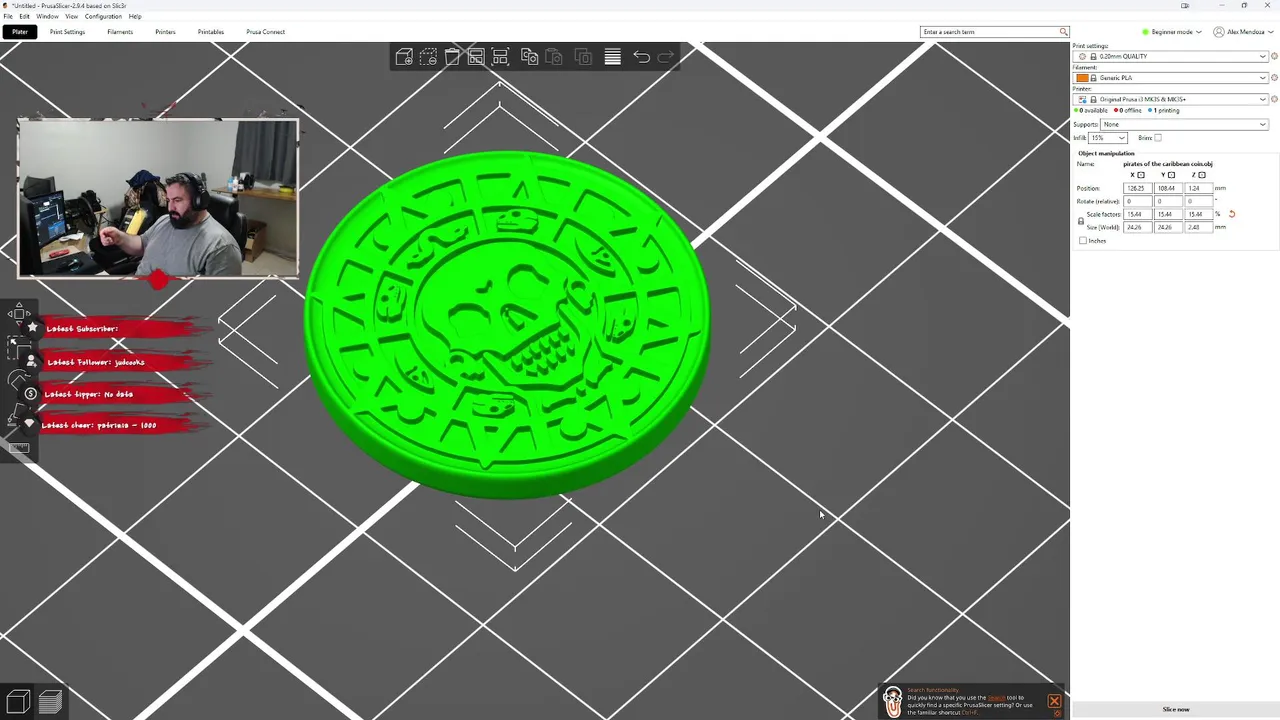Click the Add object toolbar icon
This screenshot has height=720, width=1280.
[x=404, y=57]
